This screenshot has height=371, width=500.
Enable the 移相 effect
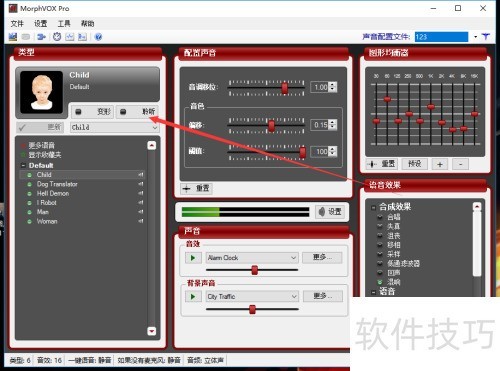pyautogui.click(x=380, y=245)
